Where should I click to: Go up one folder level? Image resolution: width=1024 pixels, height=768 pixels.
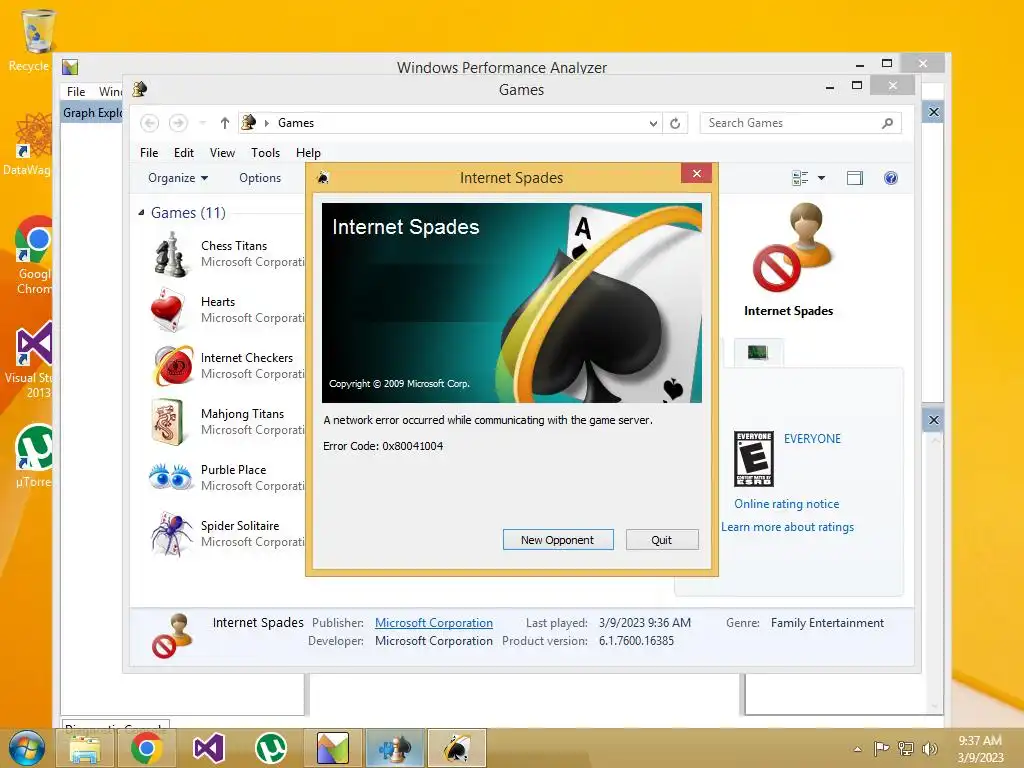(x=225, y=123)
